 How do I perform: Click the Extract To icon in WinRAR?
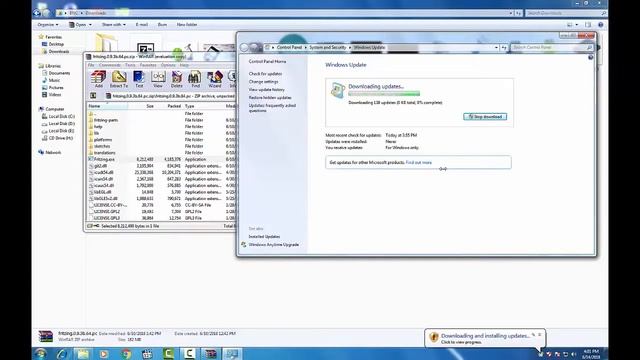119,79
